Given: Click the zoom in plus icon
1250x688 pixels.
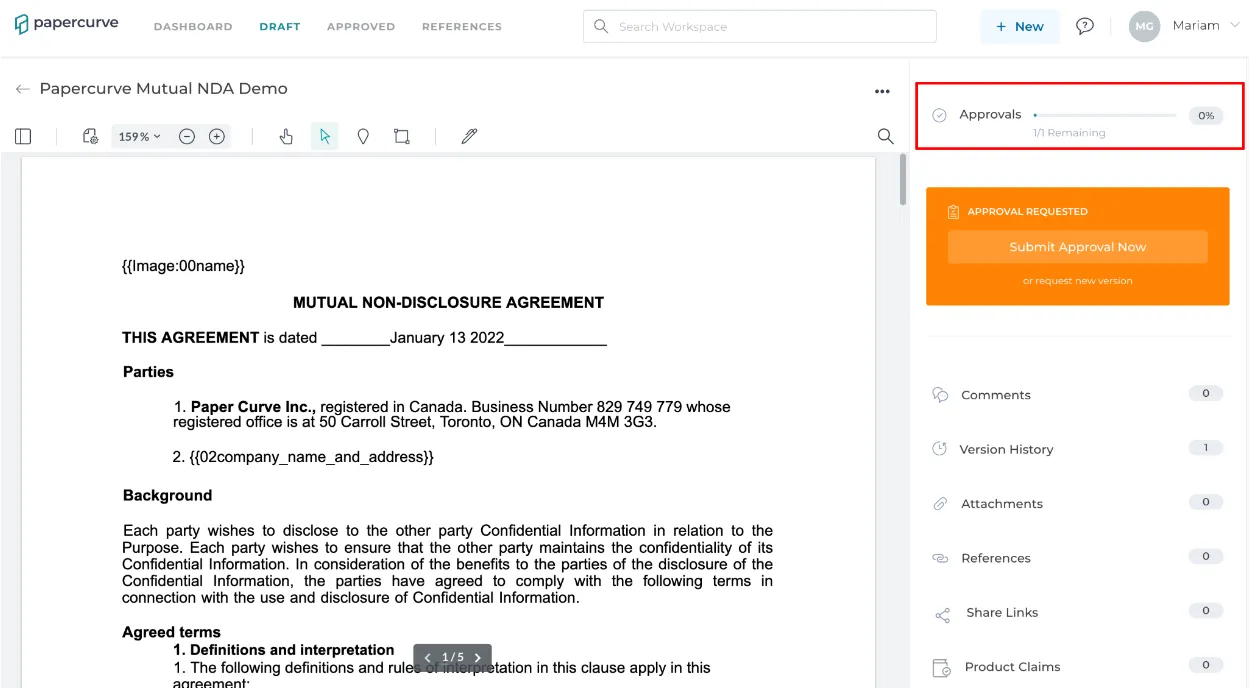Looking at the screenshot, I should pos(217,136).
